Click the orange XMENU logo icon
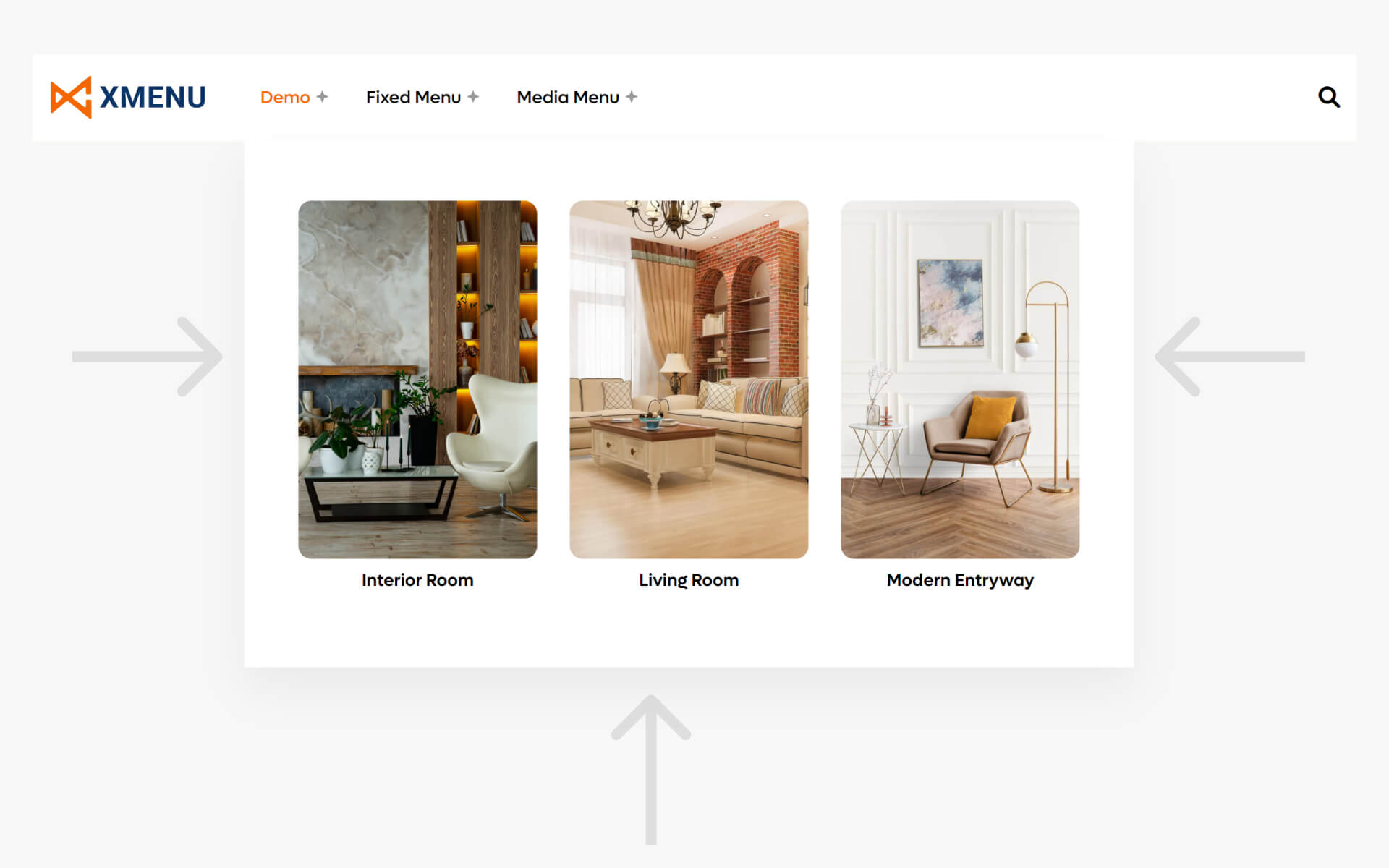Screen dimensions: 1389x868 tap(71, 97)
